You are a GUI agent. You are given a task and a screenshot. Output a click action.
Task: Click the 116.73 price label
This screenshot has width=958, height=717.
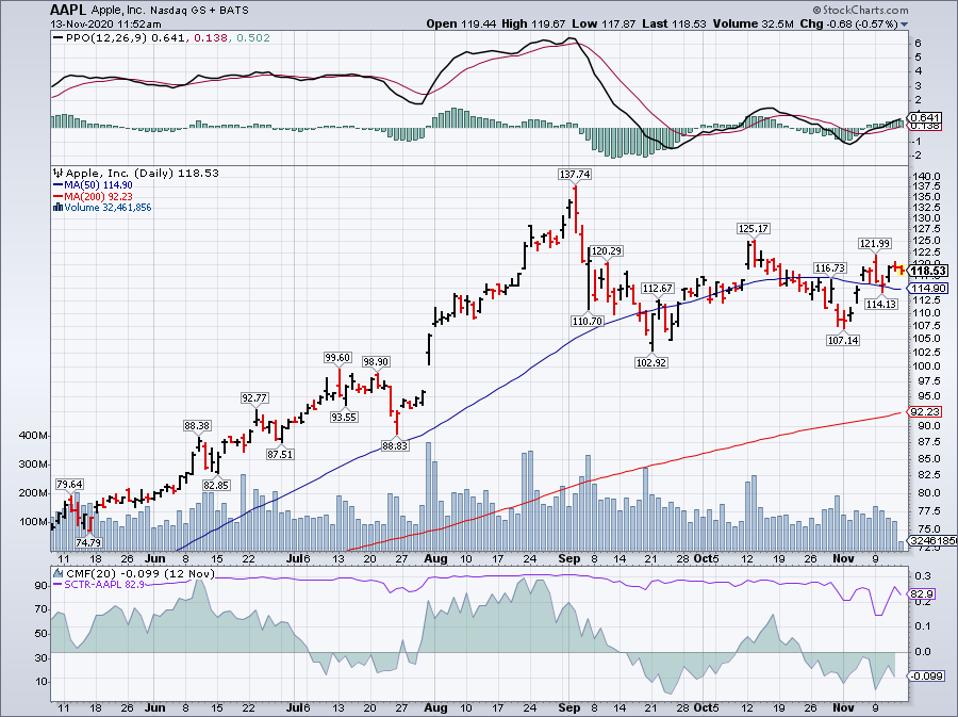[830, 268]
